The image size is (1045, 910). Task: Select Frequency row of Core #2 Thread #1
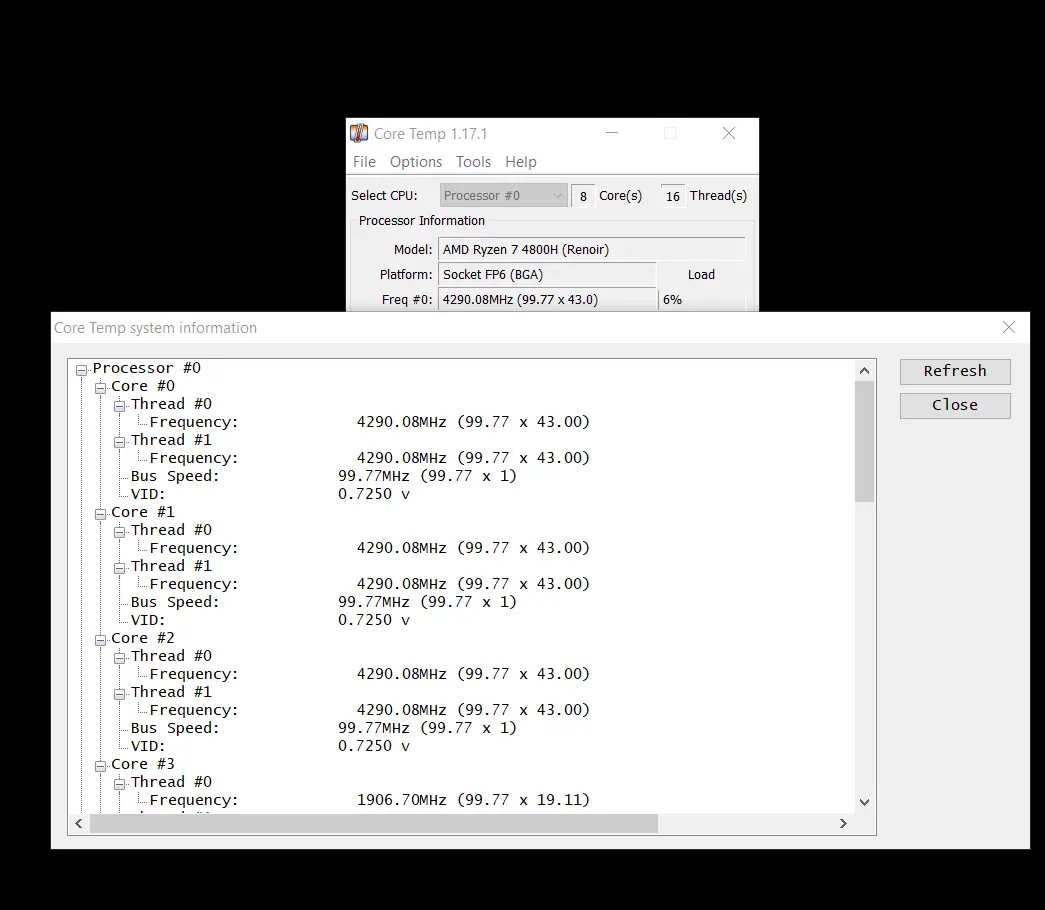coord(370,710)
